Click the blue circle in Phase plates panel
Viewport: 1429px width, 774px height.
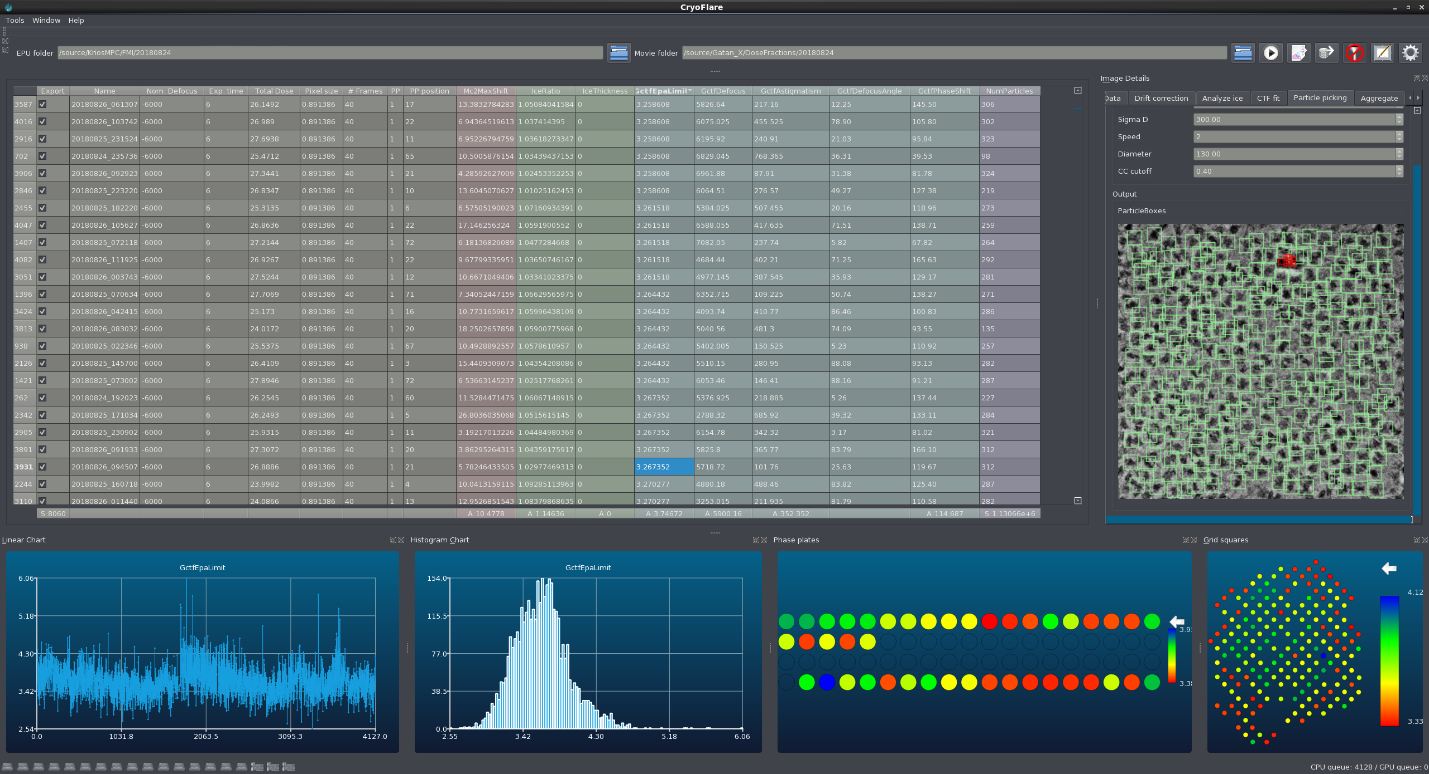coord(826,683)
